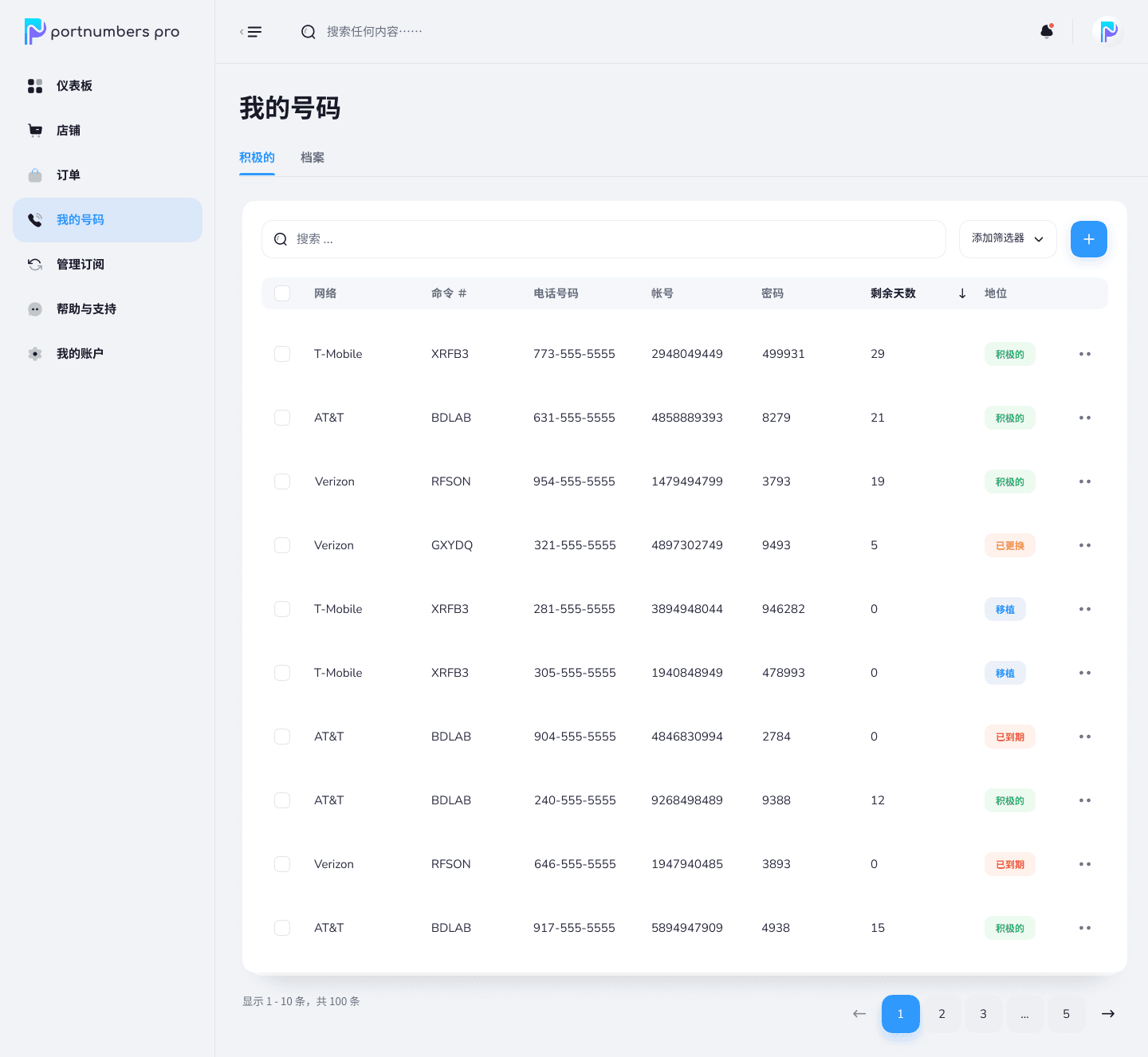Image resolution: width=1148 pixels, height=1057 pixels.
Task: Click the 网络 column header
Action: pos(325,293)
